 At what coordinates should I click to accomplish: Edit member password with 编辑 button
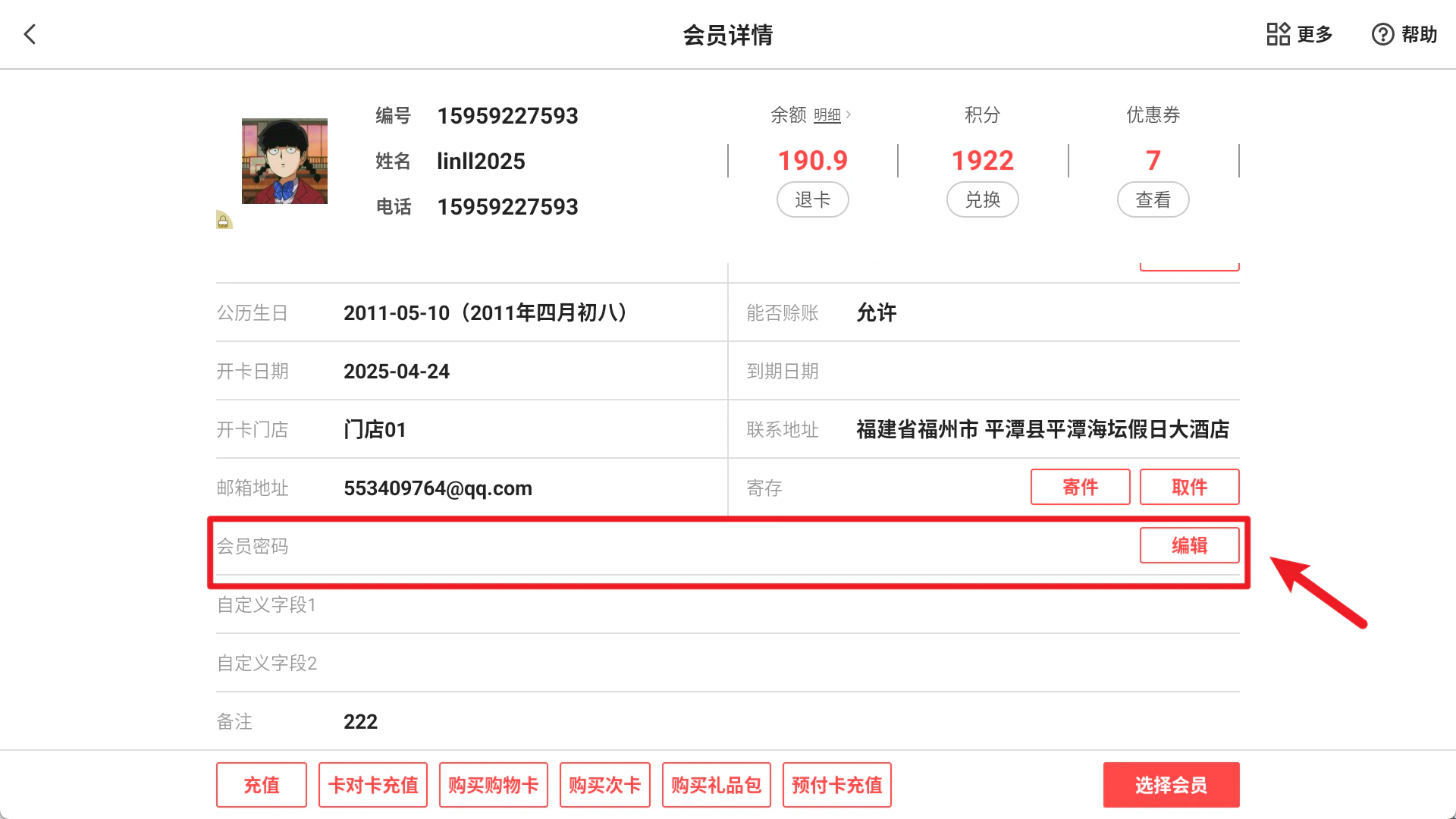pos(1190,545)
